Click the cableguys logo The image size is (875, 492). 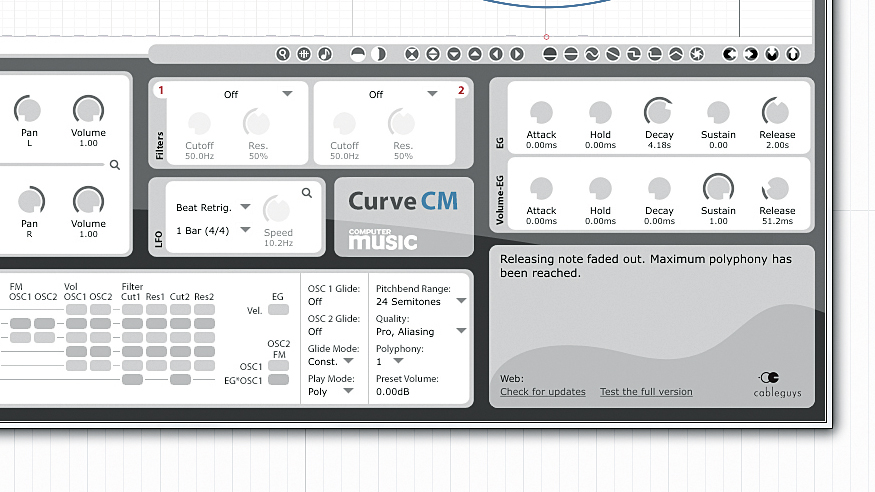tap(777, 385)
